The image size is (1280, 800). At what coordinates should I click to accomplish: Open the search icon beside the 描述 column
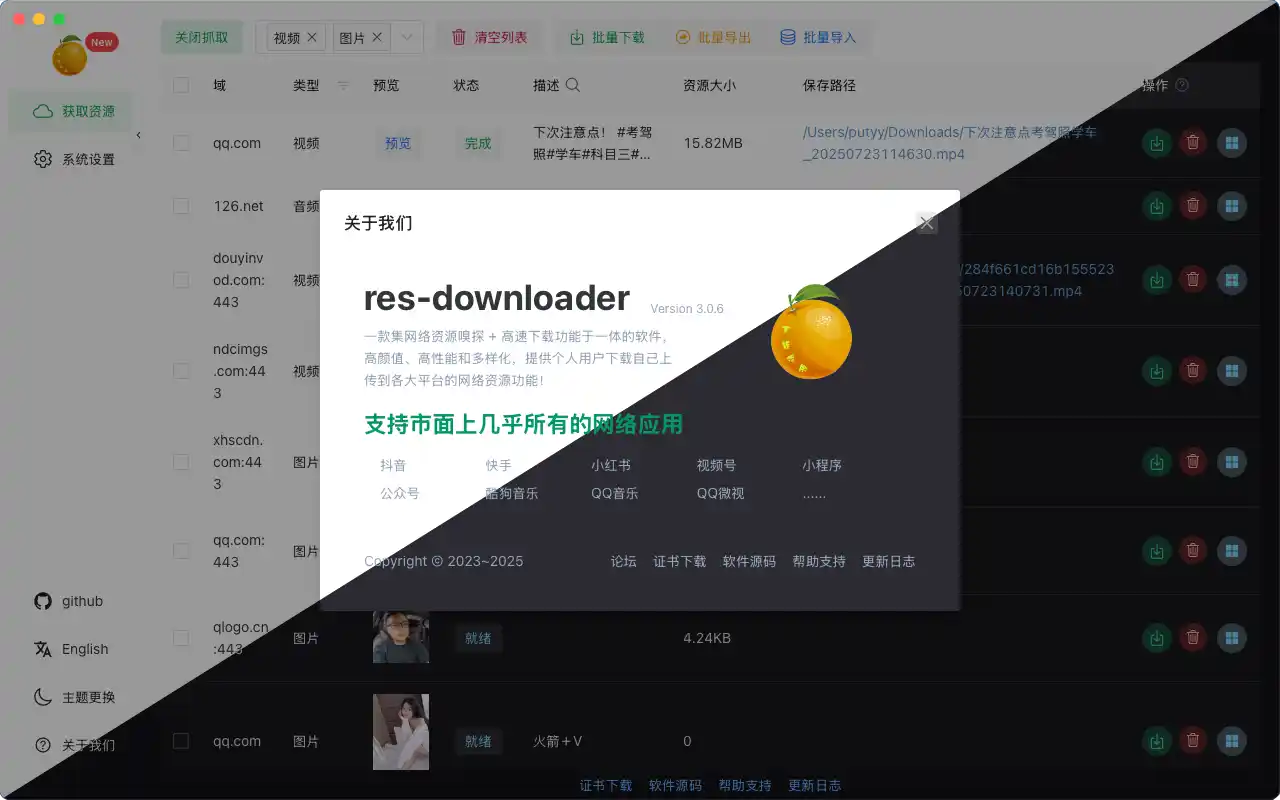570,85
